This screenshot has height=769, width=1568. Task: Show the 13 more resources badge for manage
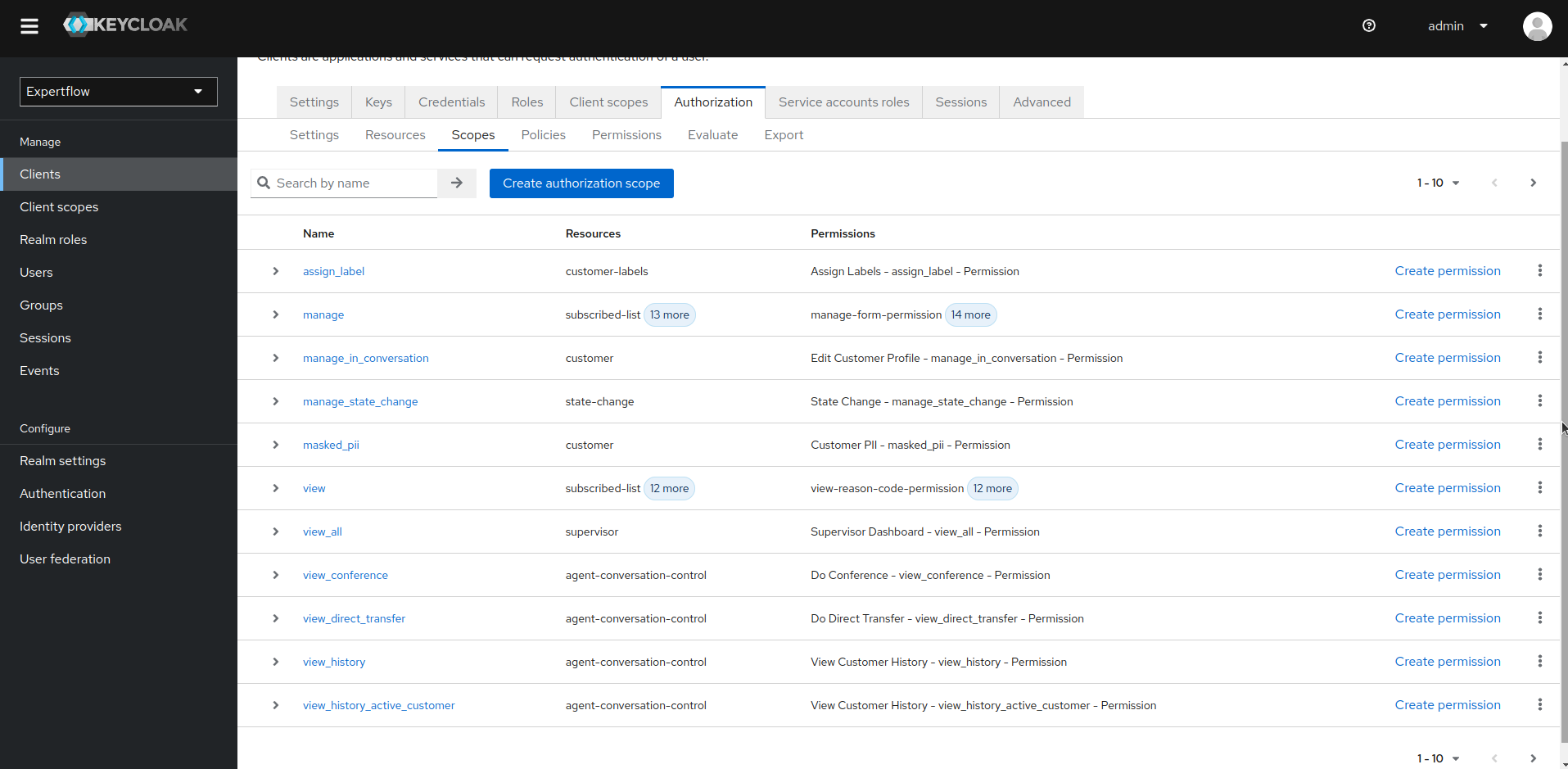pos(669,314)
